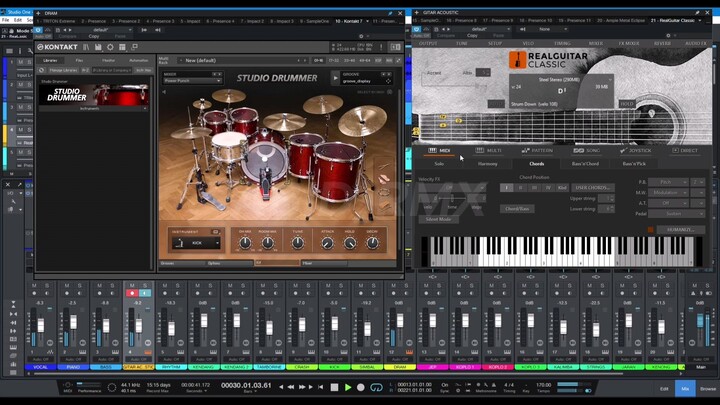Select DIRECT mode in RealGuitar
This screenshot has width=720, height=405.
(x=685, y=151)
